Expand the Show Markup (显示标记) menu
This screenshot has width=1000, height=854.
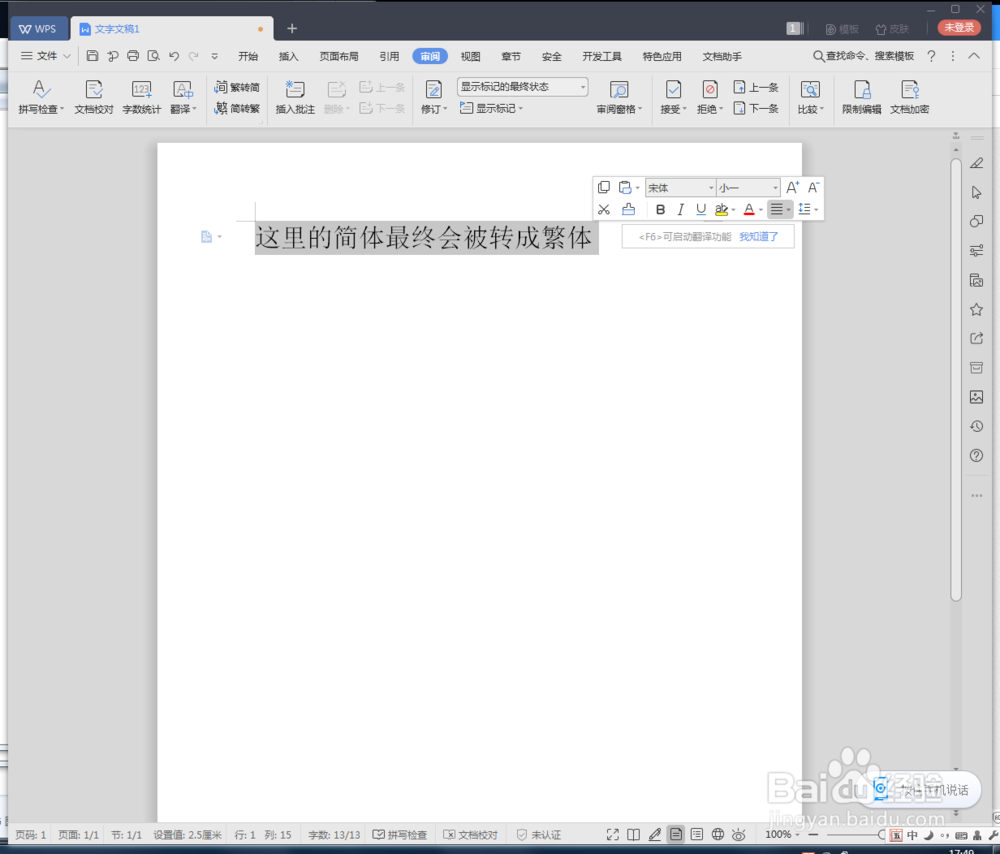pos(492,108)
